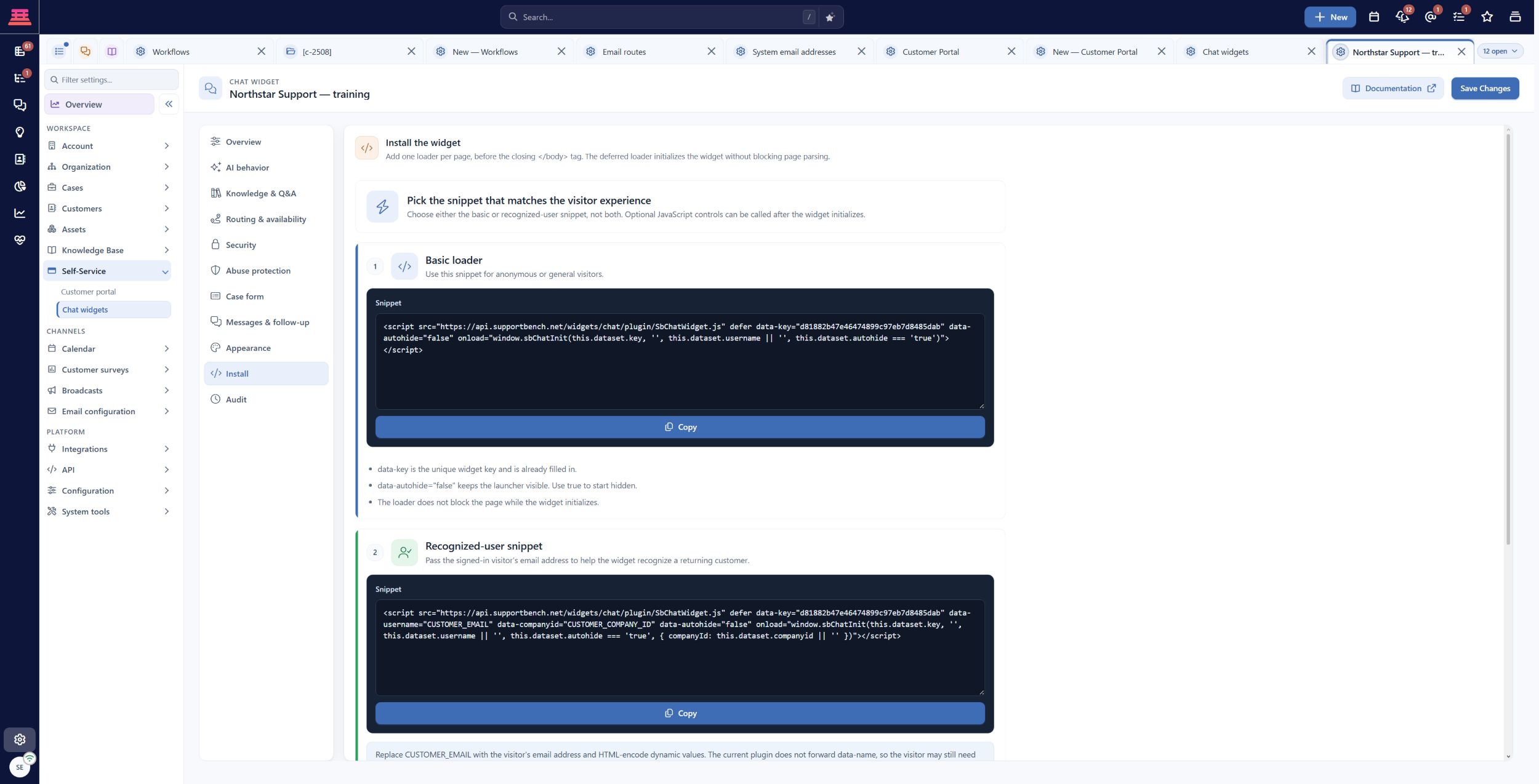Click the book icon beside tabs
The width and height of the screenshot is (1539, 784).
111,52
